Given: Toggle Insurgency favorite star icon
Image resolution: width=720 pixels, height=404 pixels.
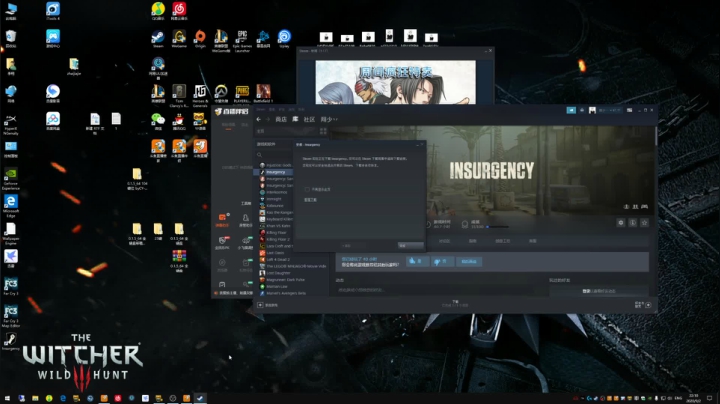Looking at the screenshot, I should click(645, 223).
